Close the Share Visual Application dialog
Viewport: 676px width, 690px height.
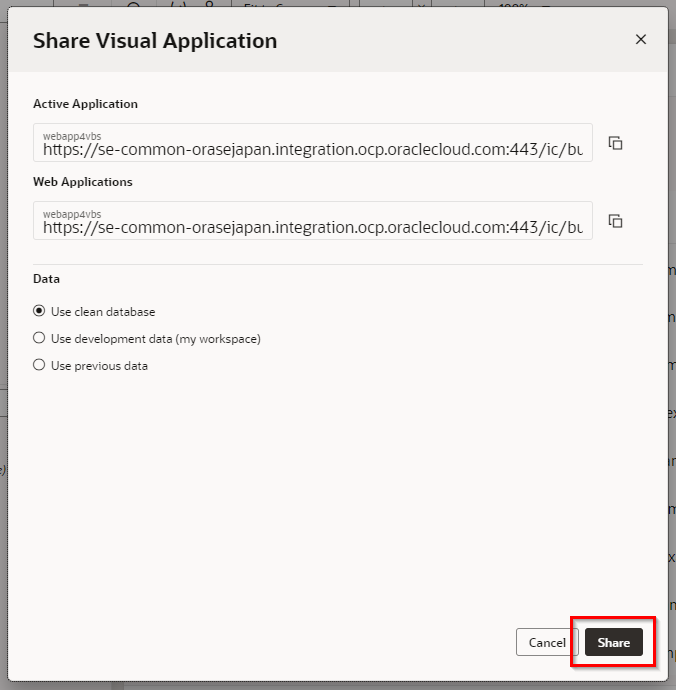pyautogui.click(x=641, y=40)
